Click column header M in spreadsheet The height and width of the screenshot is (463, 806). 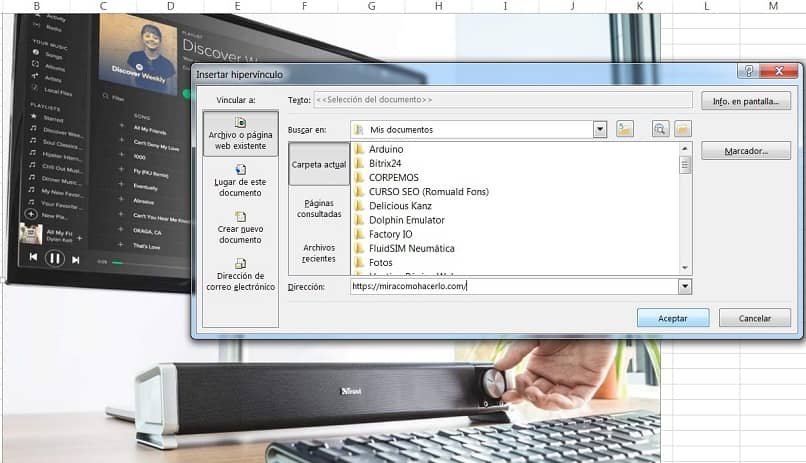pos(773,6)
